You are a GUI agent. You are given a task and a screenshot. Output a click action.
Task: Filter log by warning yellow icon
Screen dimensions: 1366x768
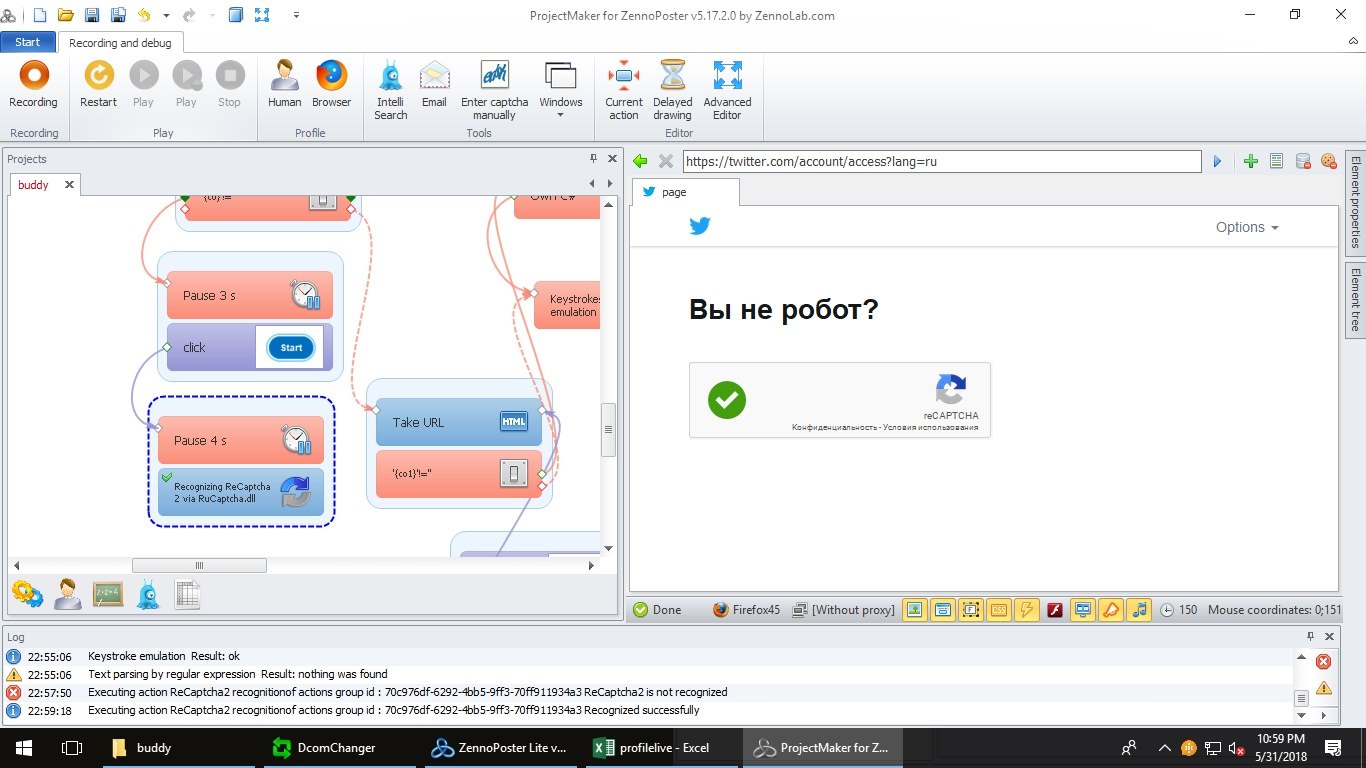(x=1323, y=687)
